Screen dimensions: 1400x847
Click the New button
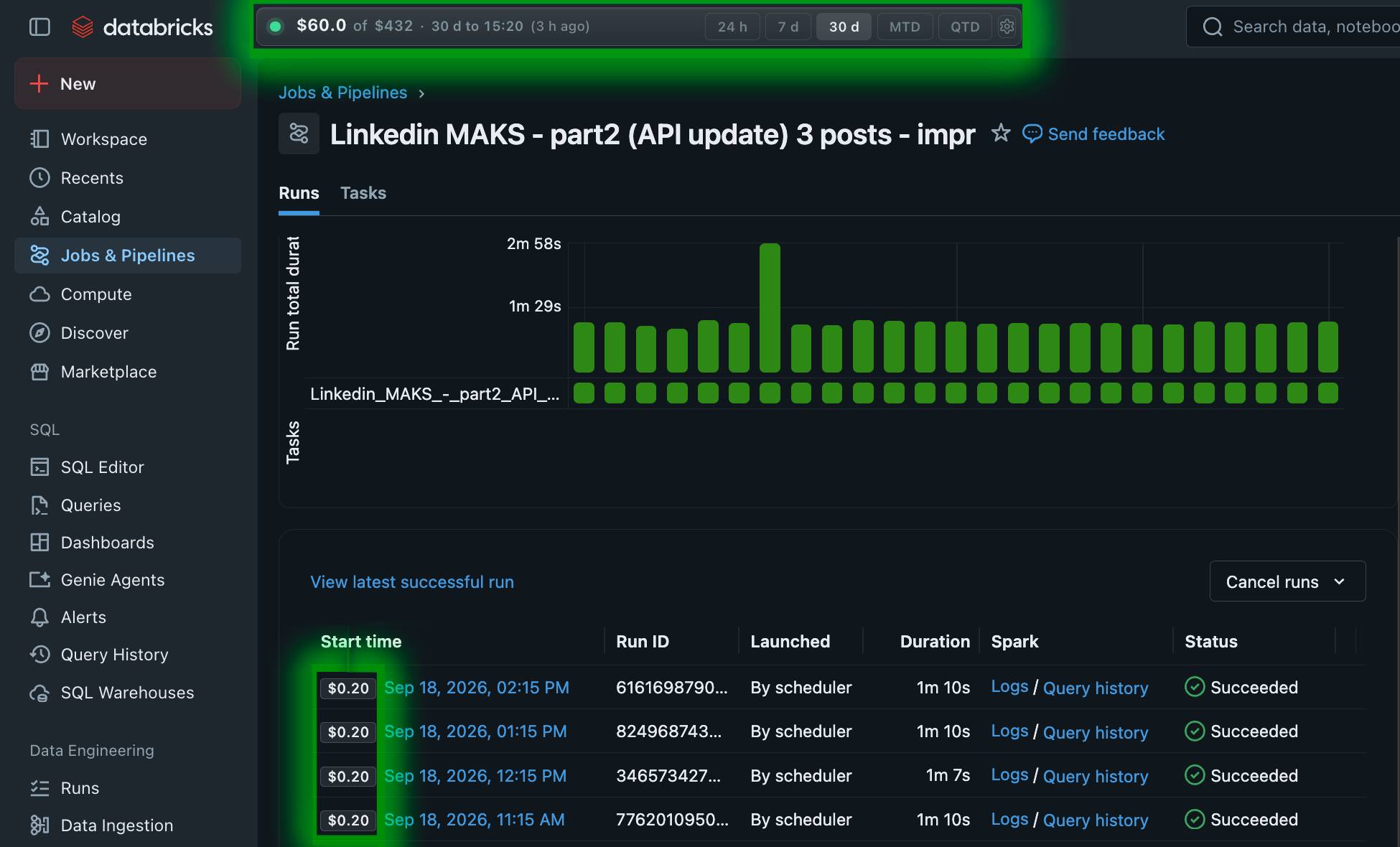pos(128,84)
